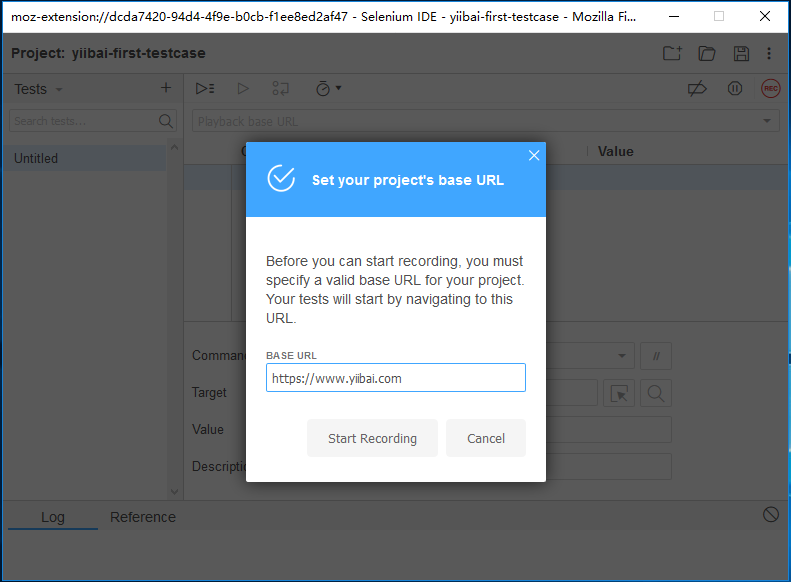Toggle the disable breakpoints icon
The width and height of the screenshot is (791, 582).
click(x=697, y=89)
